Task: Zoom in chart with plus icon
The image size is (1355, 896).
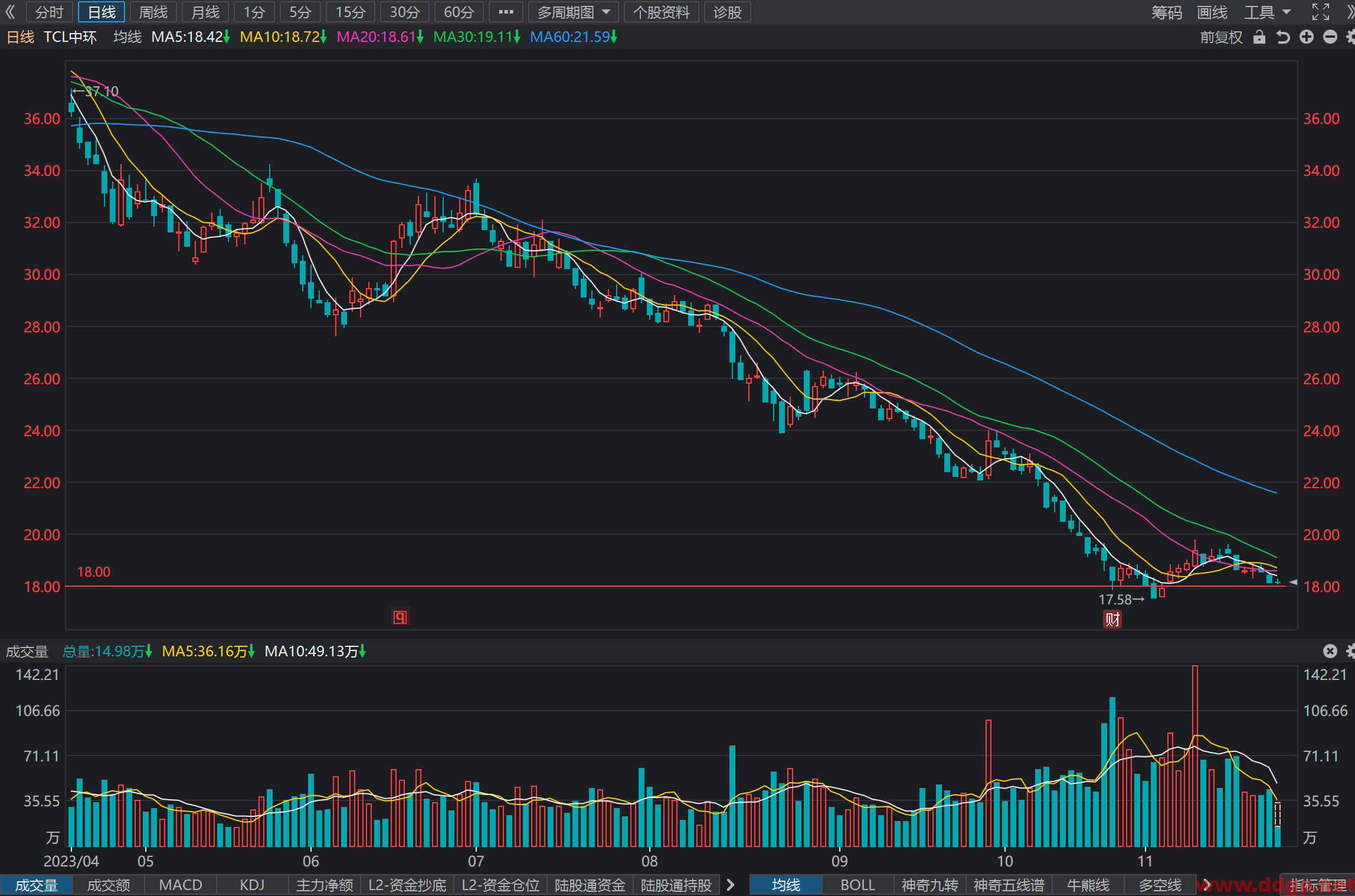Action: [1307, 37]
